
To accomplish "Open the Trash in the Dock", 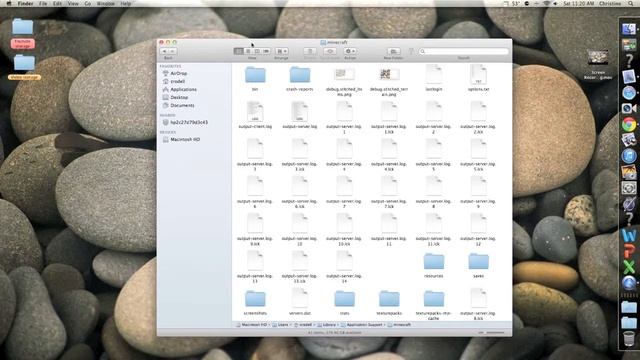I will [x=629, y=338].
